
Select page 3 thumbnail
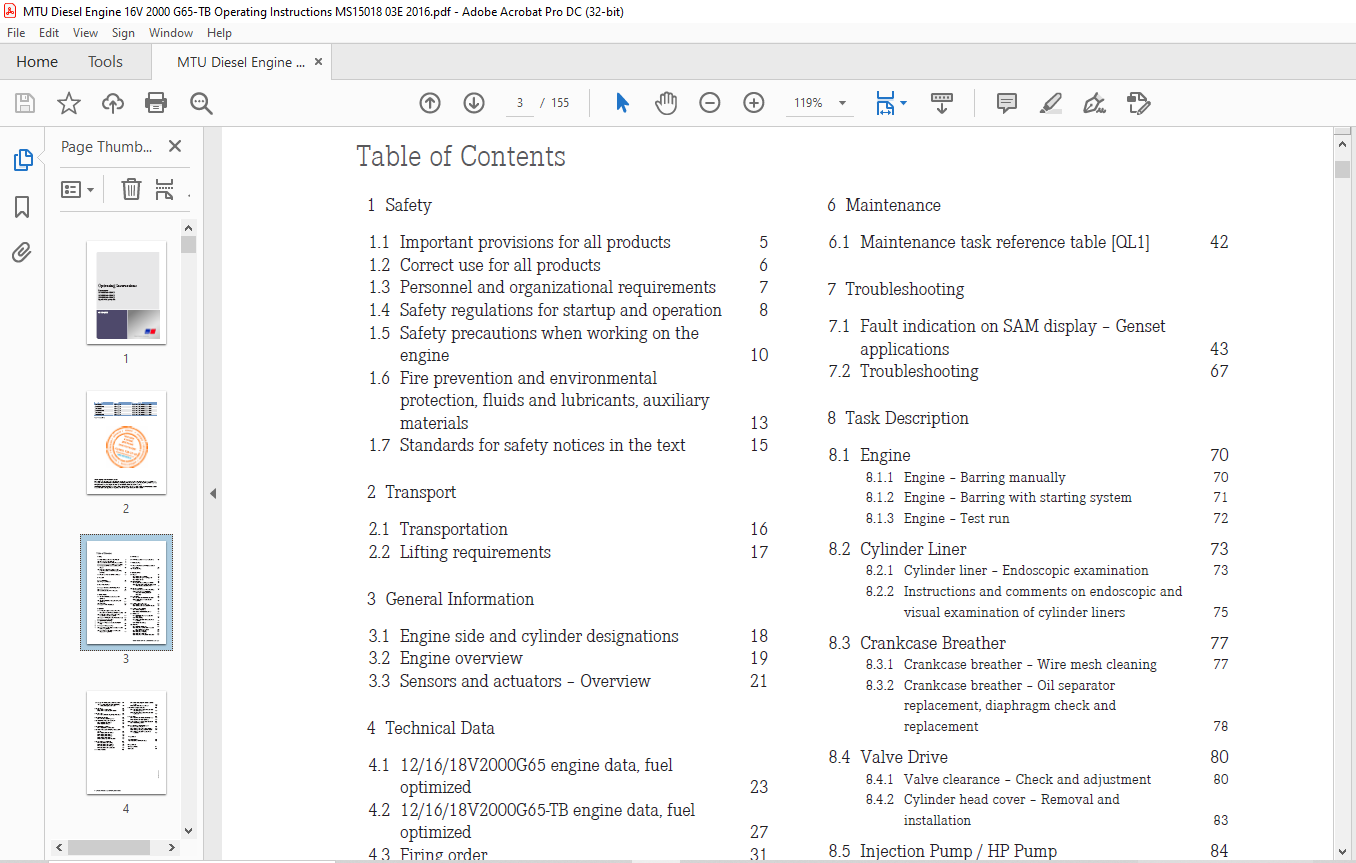(126, 592)
